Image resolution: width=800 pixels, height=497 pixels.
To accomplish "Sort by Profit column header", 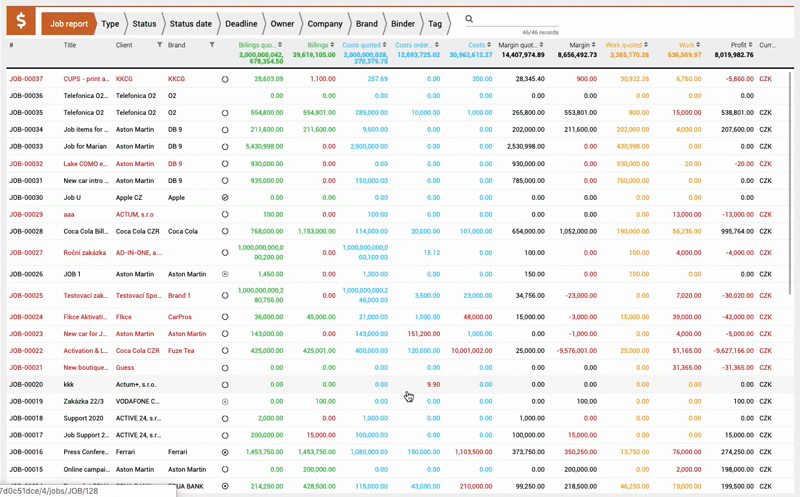I will point(741,45).
